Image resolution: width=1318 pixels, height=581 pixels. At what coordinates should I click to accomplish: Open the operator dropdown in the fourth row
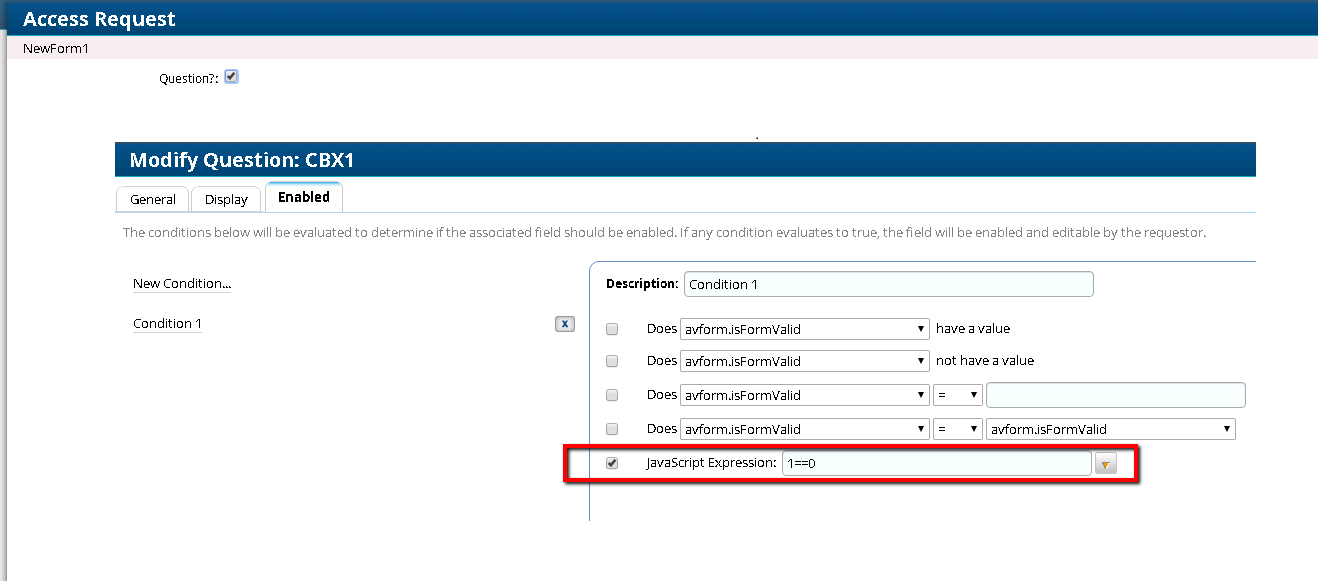(x=956, y=428)
